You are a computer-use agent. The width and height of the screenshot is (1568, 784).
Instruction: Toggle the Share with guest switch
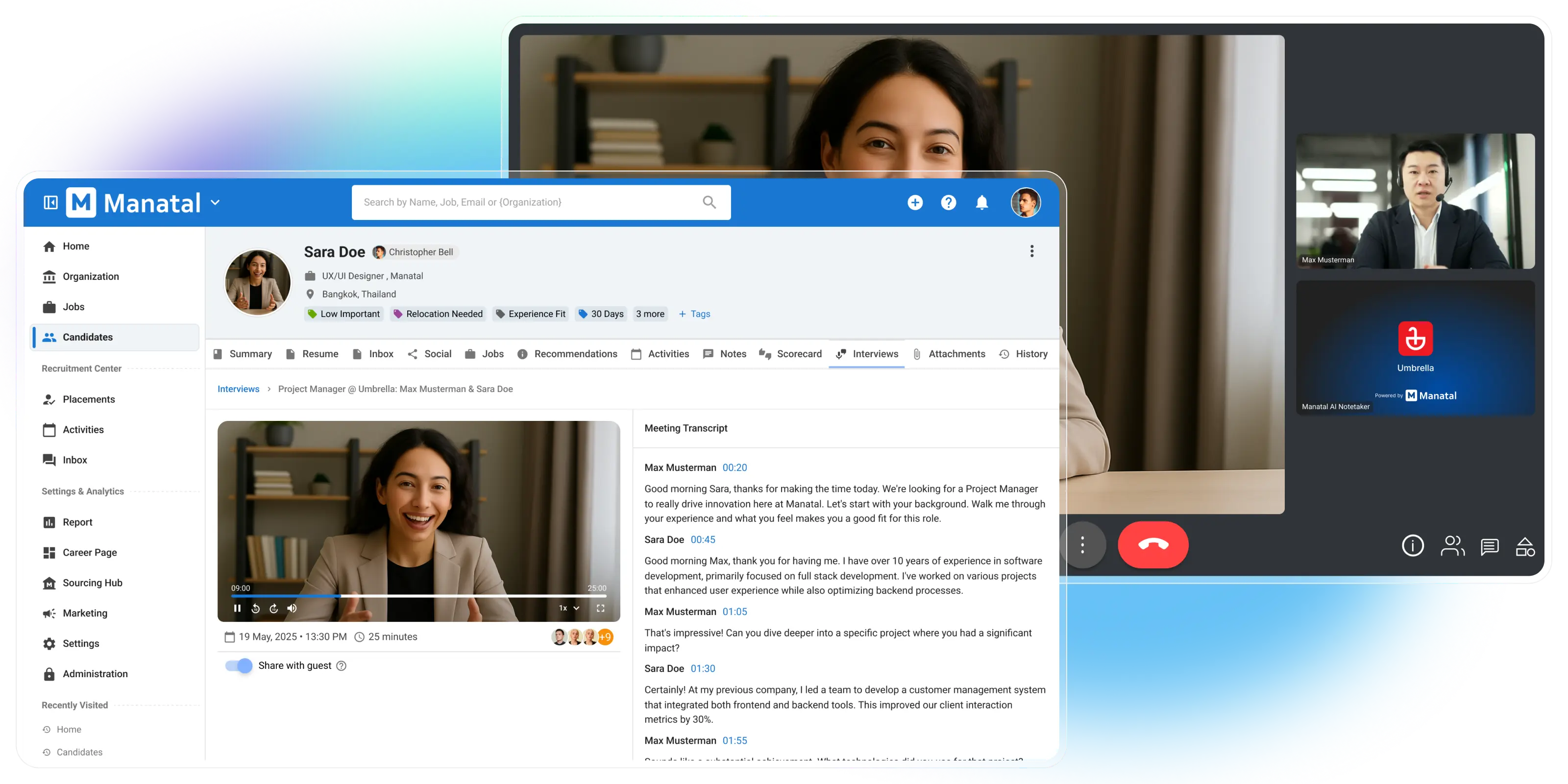point(239,666)
